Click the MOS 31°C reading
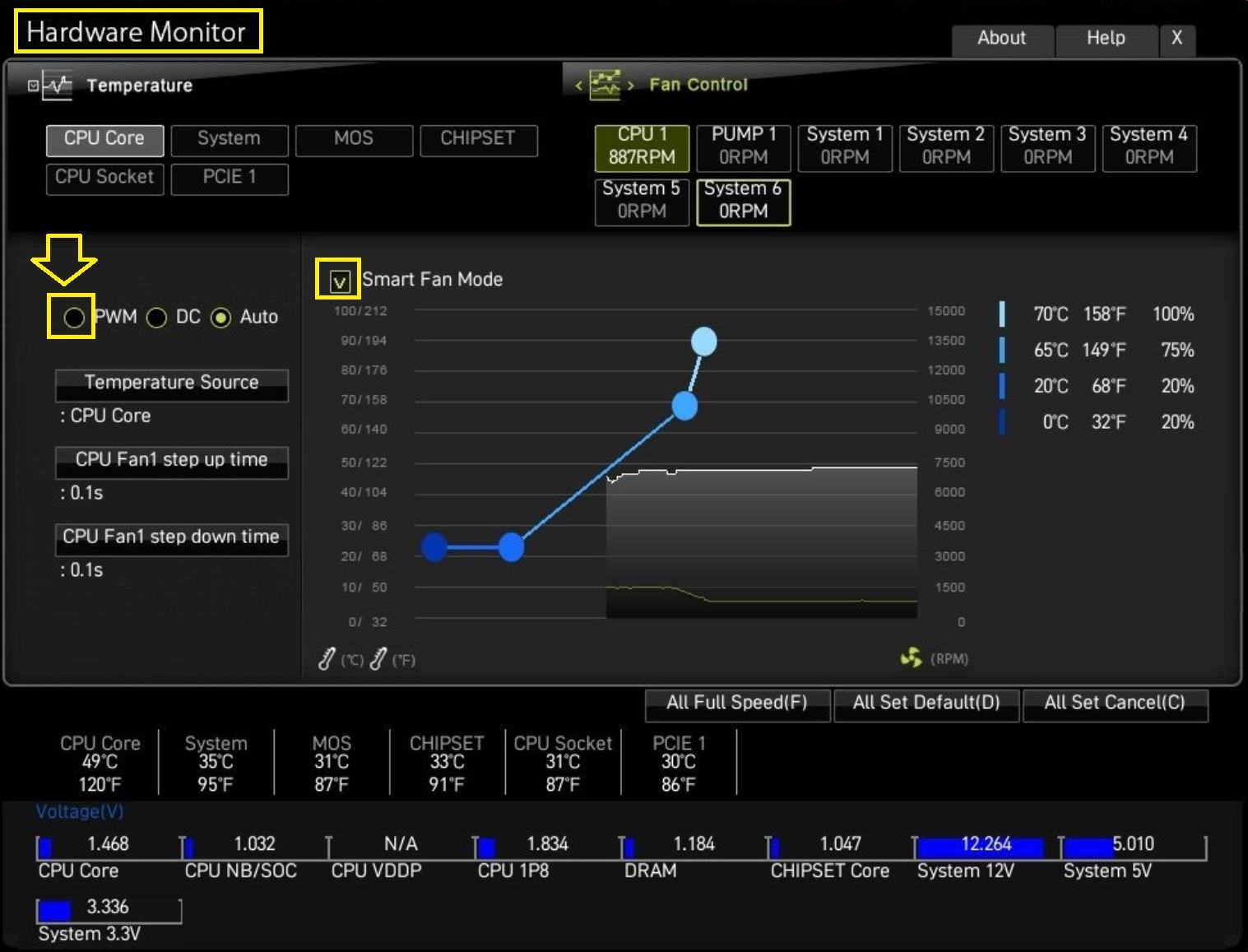Viewport: 1248px width, 952px height. (x=332, y=764)
